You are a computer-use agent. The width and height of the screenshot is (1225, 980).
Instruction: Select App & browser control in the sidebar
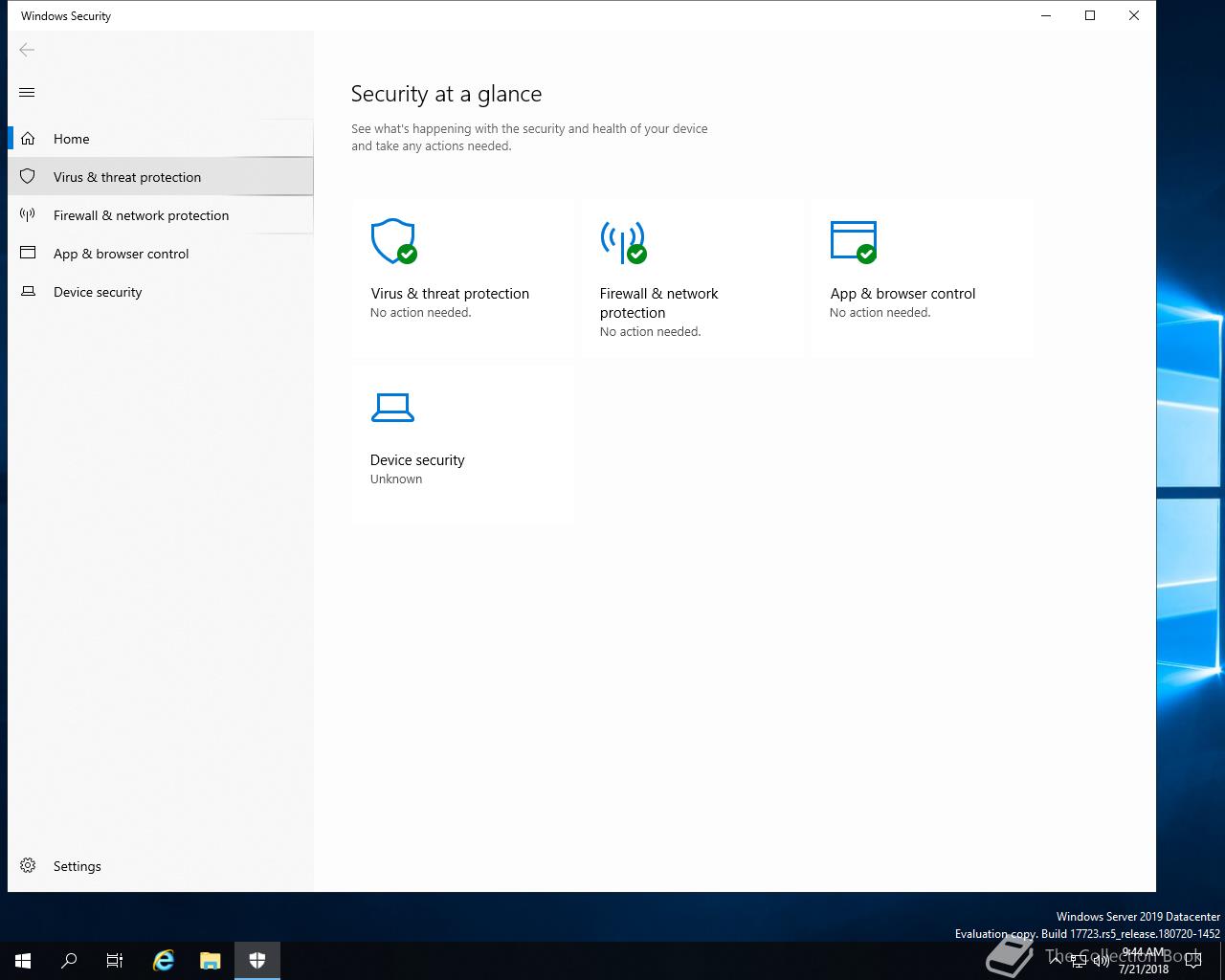point(161,254)
